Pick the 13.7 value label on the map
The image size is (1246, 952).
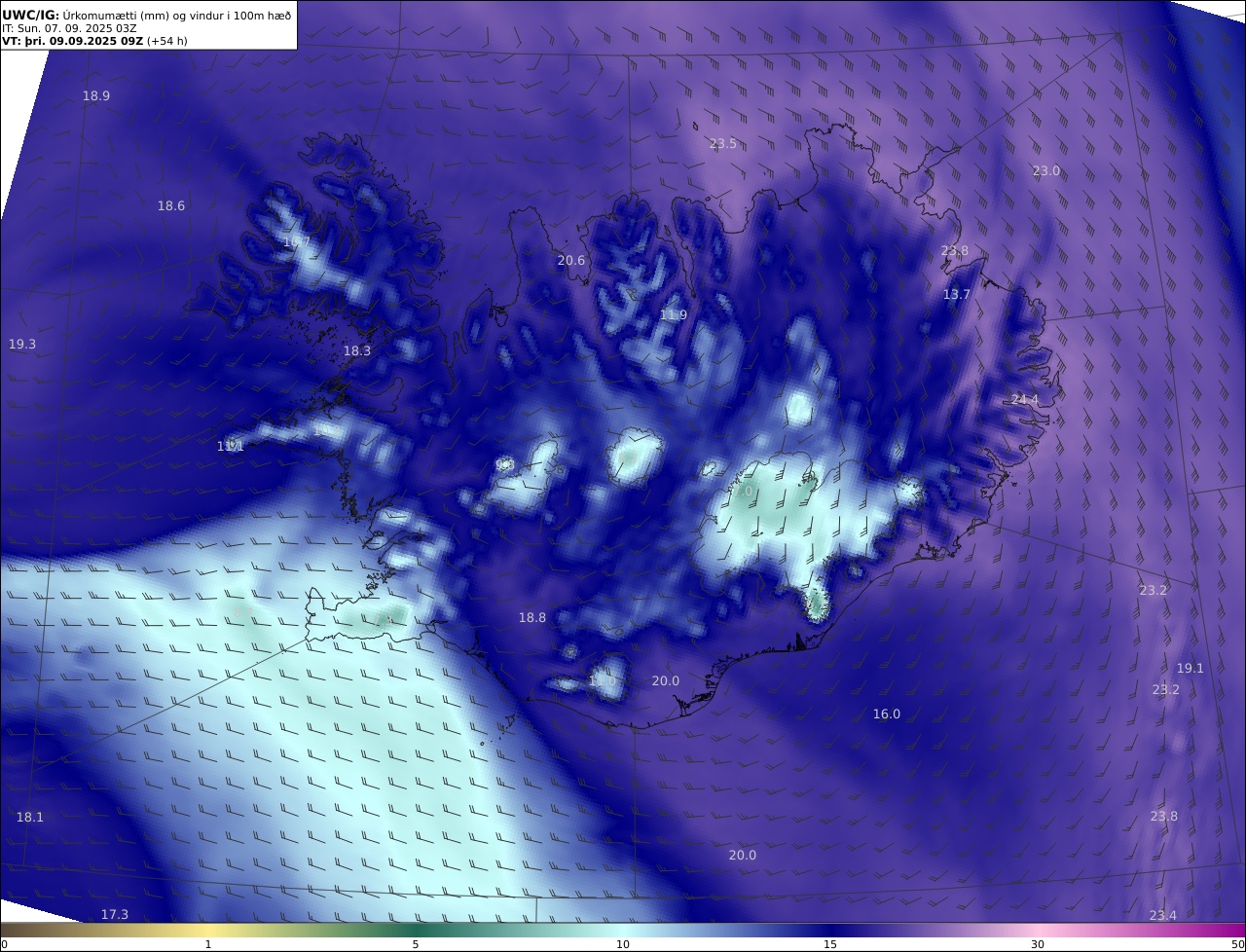point(957,295)
